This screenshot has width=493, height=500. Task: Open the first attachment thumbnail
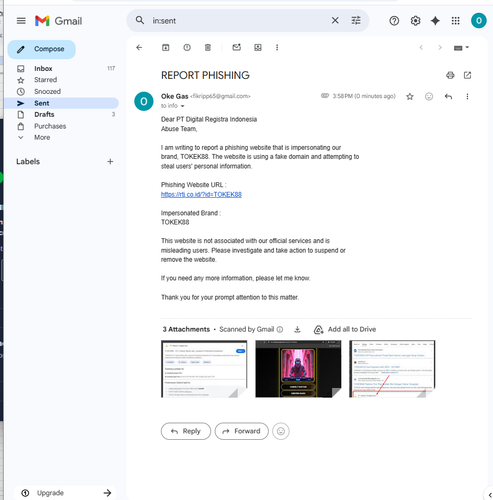(204, 369)
